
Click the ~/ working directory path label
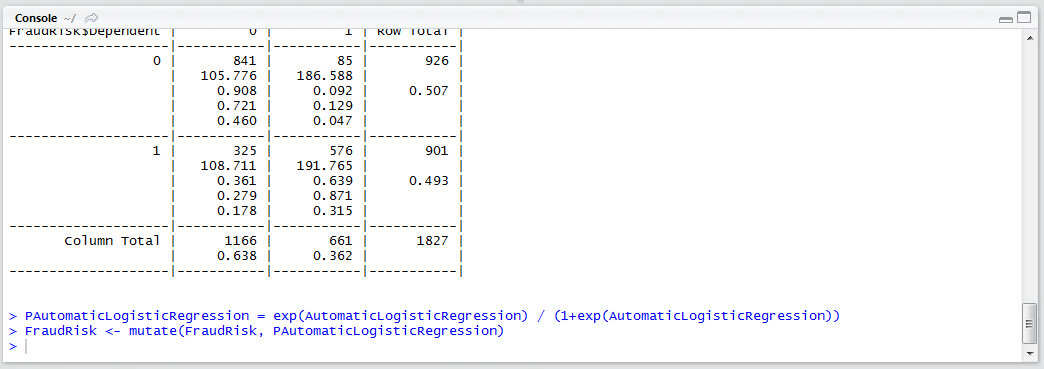[x=69, y=18]
